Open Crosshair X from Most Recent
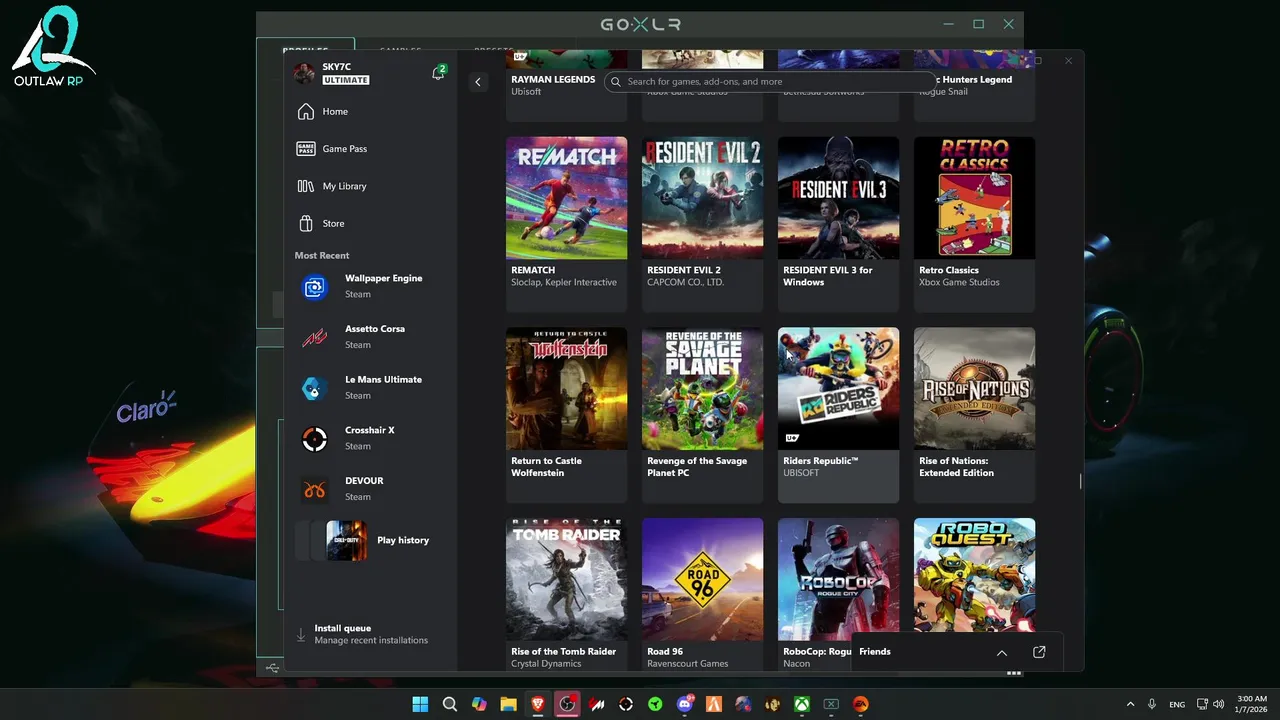This screenshot has width=1280, height=720. (370, 438)
